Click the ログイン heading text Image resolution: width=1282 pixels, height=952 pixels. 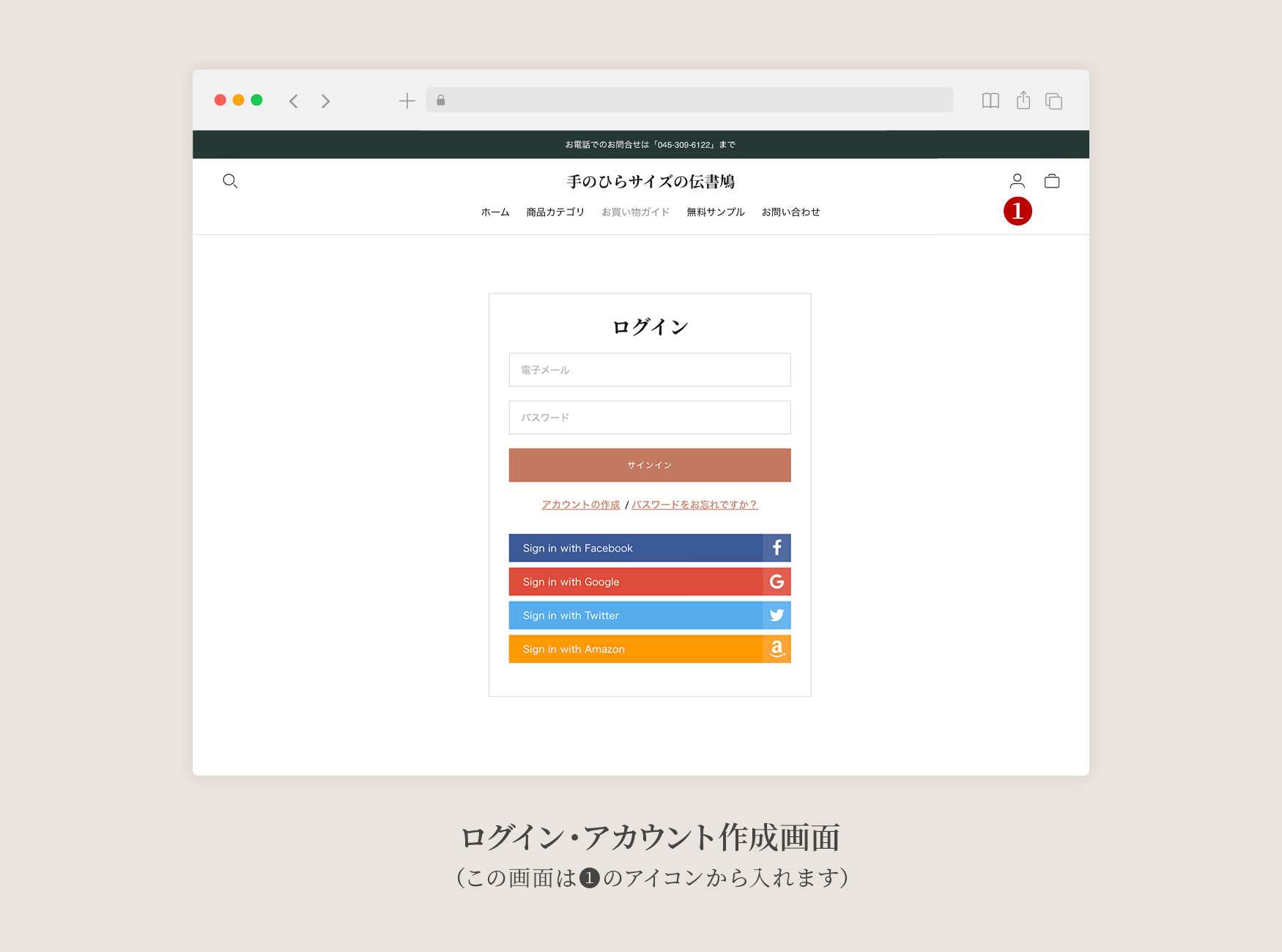(651, 327)
